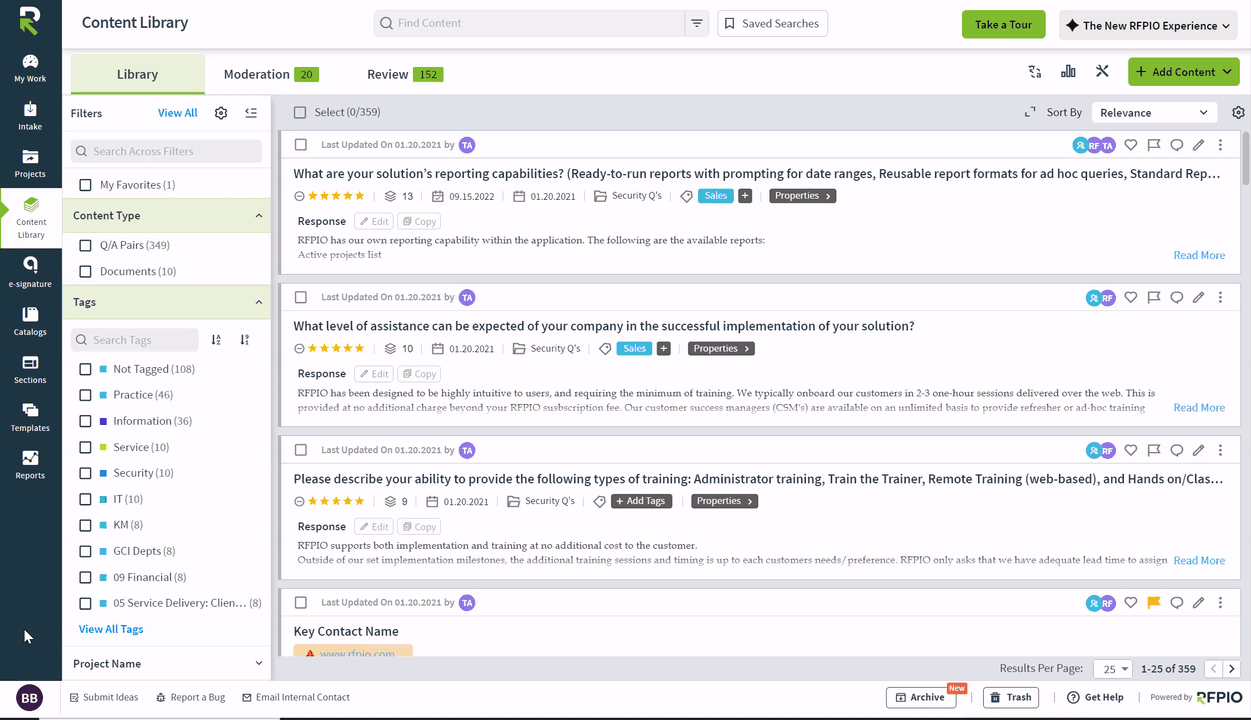Go to next results page arrow
Image resolution: width=1251 pixels, height=720 pixels.
(x=1232, y=669)
